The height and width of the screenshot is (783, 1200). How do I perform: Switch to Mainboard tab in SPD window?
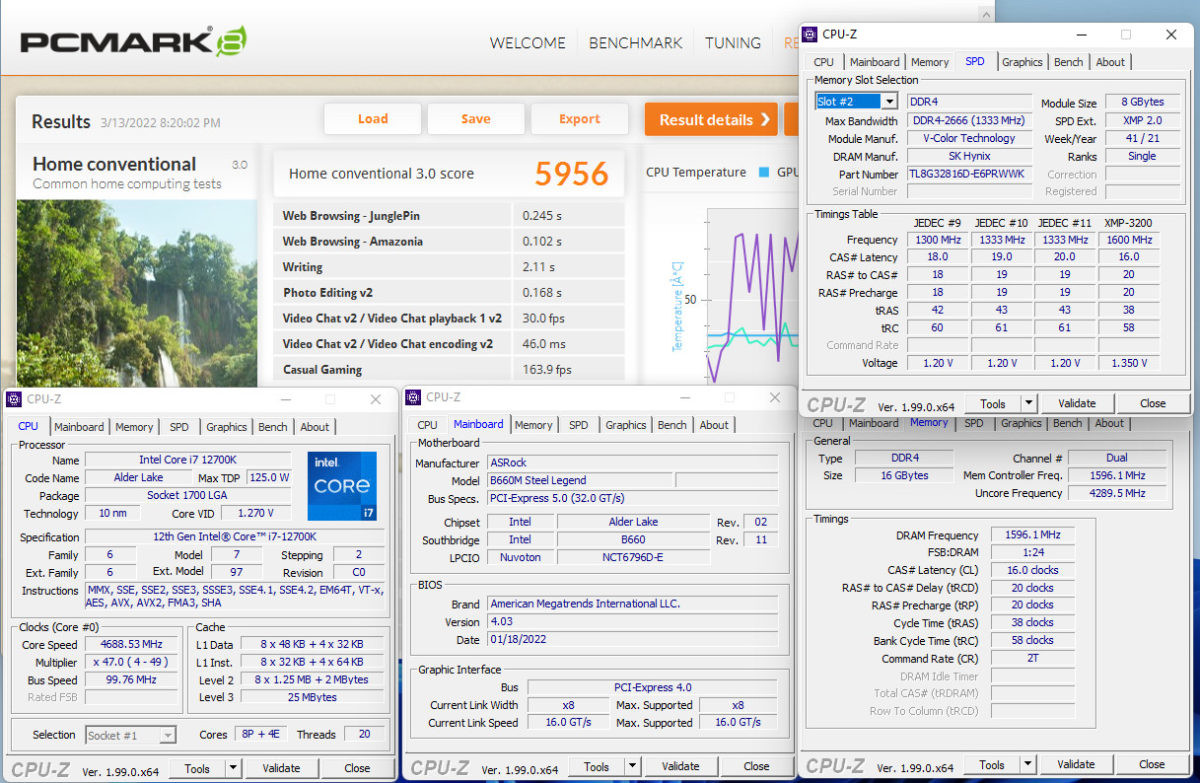tap(875, 62)
